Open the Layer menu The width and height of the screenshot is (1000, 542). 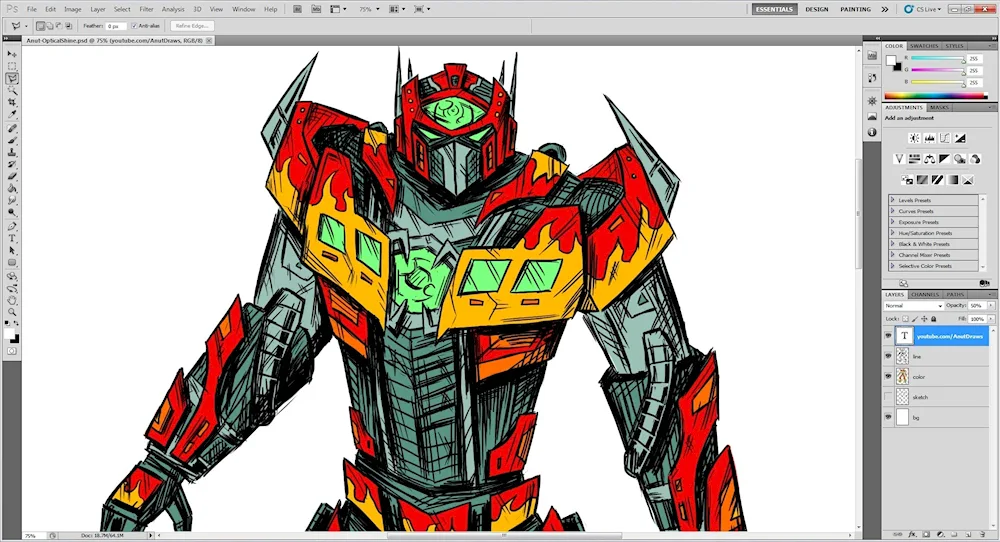98,10
